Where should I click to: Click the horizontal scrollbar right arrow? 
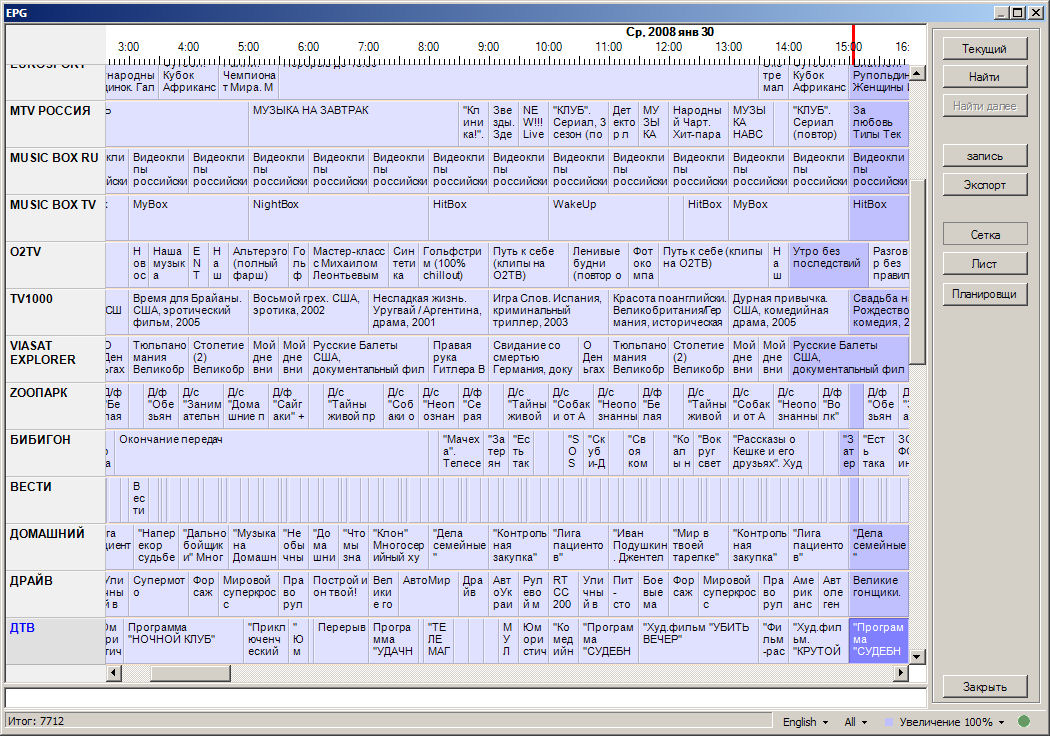click(x=901, y=672)
